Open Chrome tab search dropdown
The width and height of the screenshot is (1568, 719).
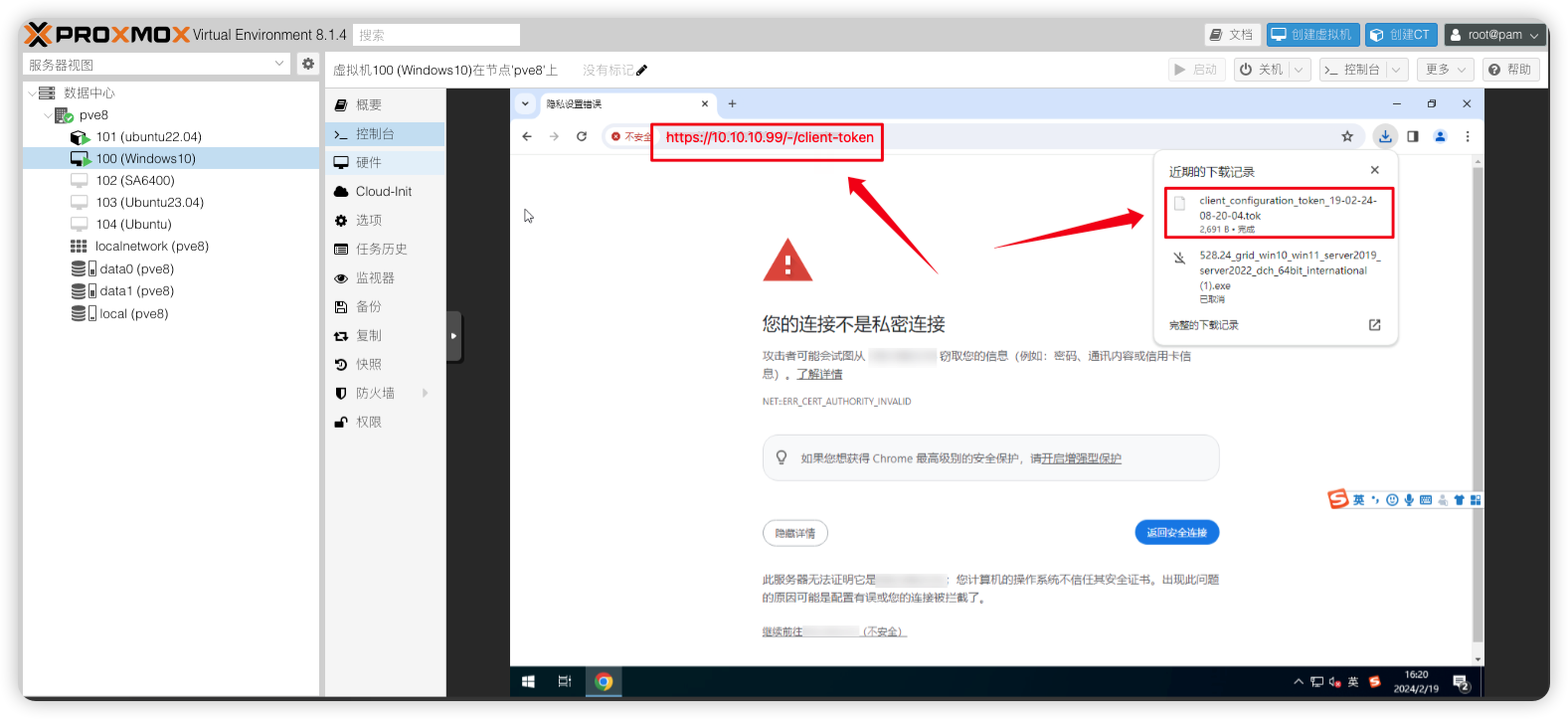tap(525, 103)
